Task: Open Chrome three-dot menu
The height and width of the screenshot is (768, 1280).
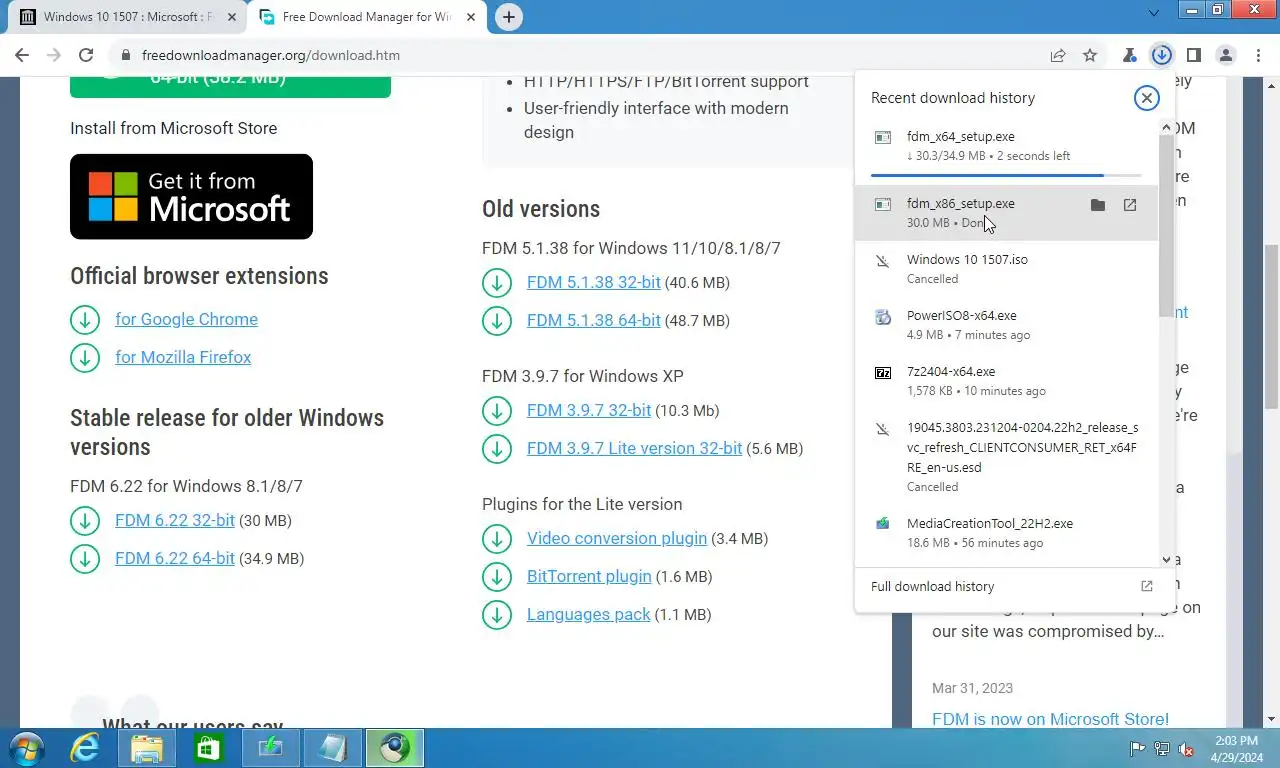Action: (x=1257, y=55)
